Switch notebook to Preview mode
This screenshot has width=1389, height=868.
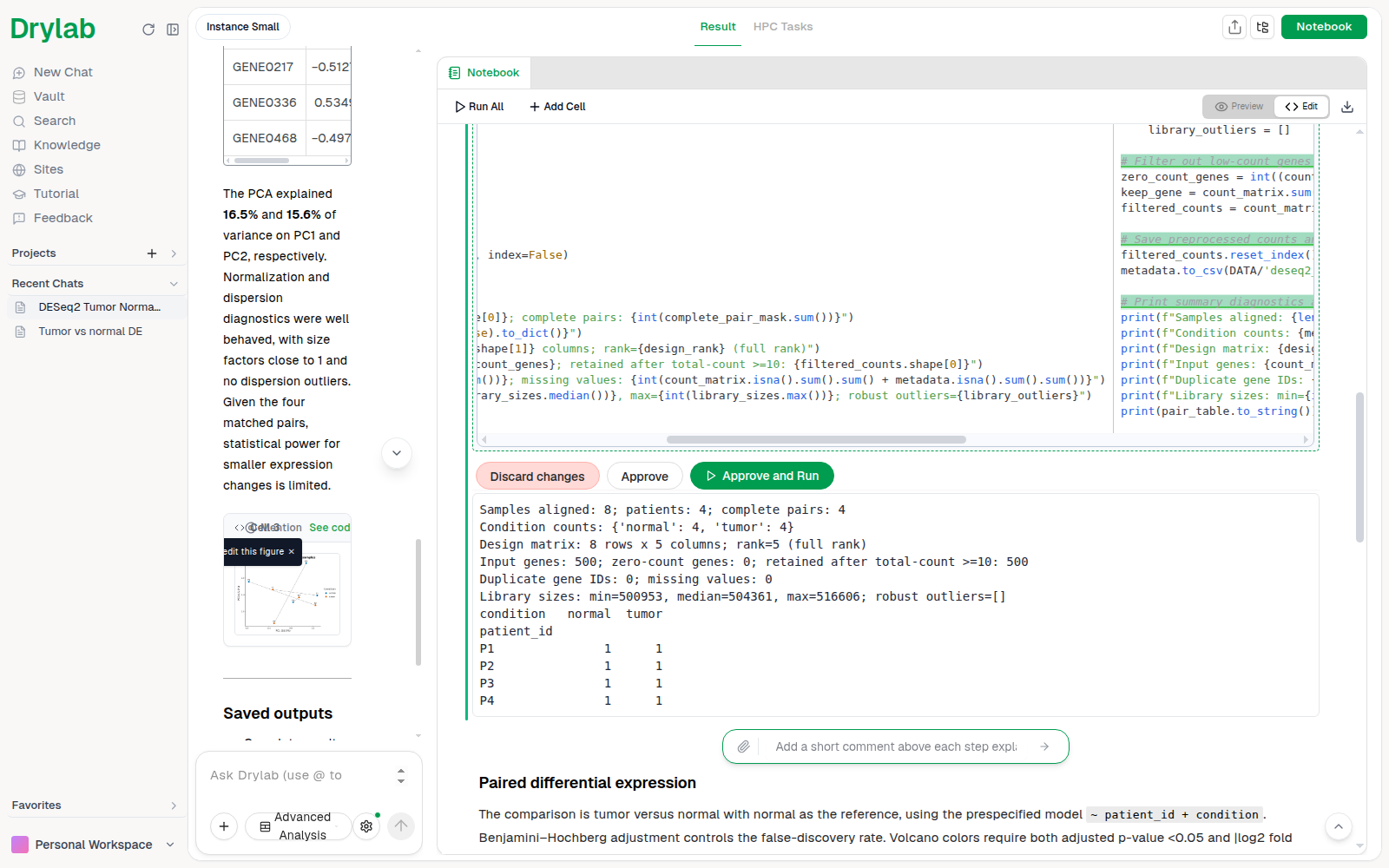click(1239, 107)
